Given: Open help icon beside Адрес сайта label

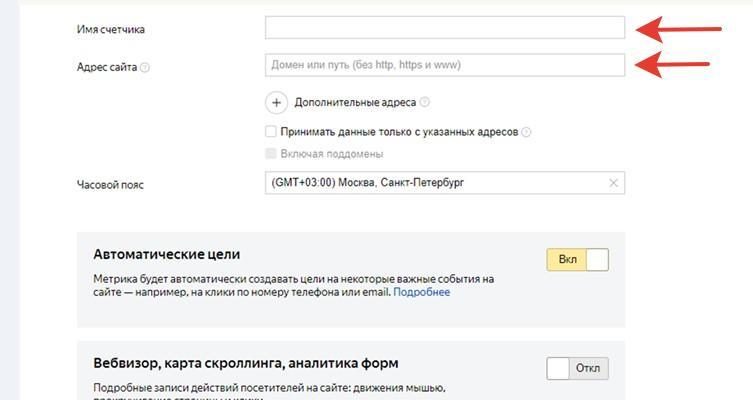Looking at the screenshot, I should pyautogui.click(x=145, y=68).
